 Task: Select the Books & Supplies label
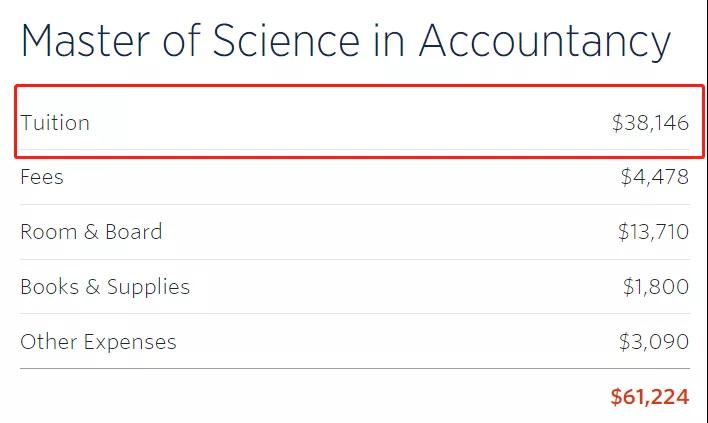[105, 287]
